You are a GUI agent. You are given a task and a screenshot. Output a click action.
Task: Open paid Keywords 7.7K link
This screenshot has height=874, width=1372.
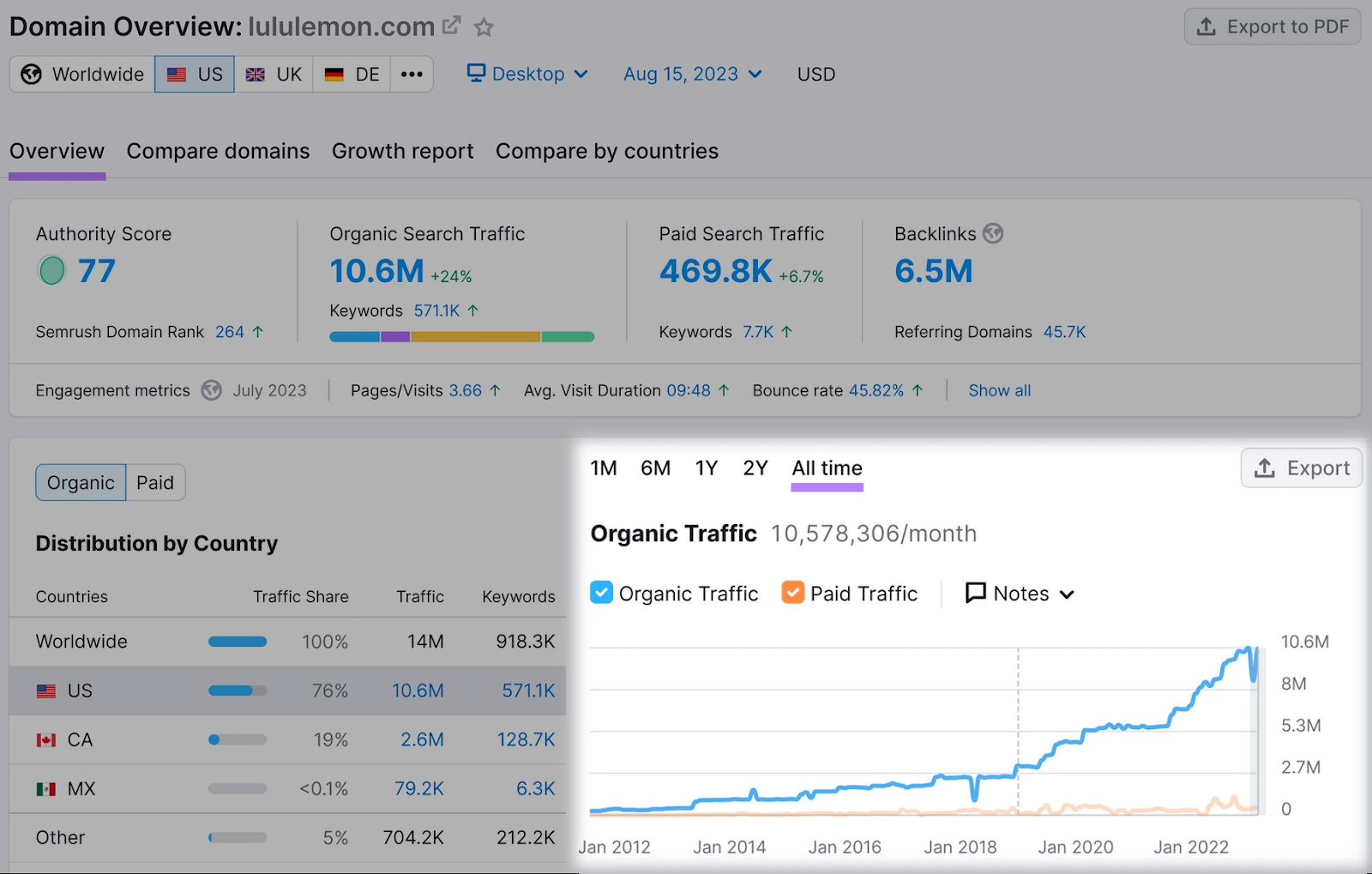(x=758, y=332)
